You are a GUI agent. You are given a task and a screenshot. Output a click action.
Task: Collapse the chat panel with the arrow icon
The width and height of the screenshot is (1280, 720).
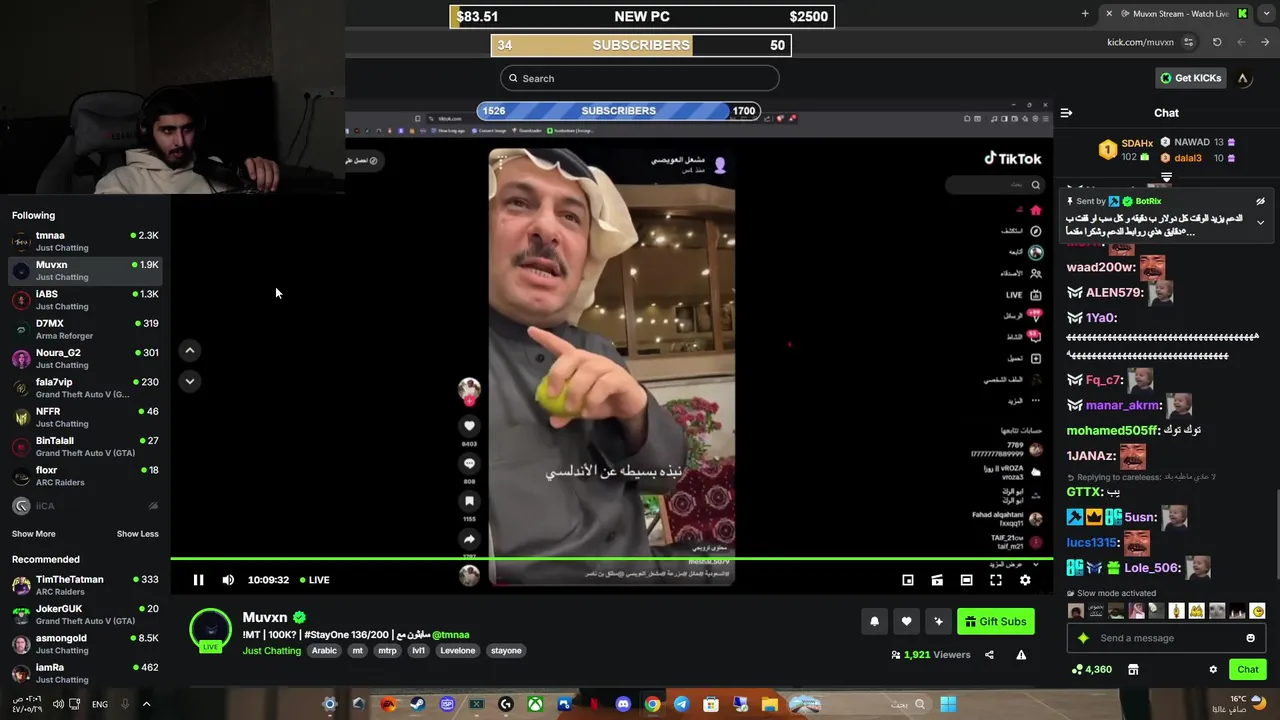[1066, 113]
